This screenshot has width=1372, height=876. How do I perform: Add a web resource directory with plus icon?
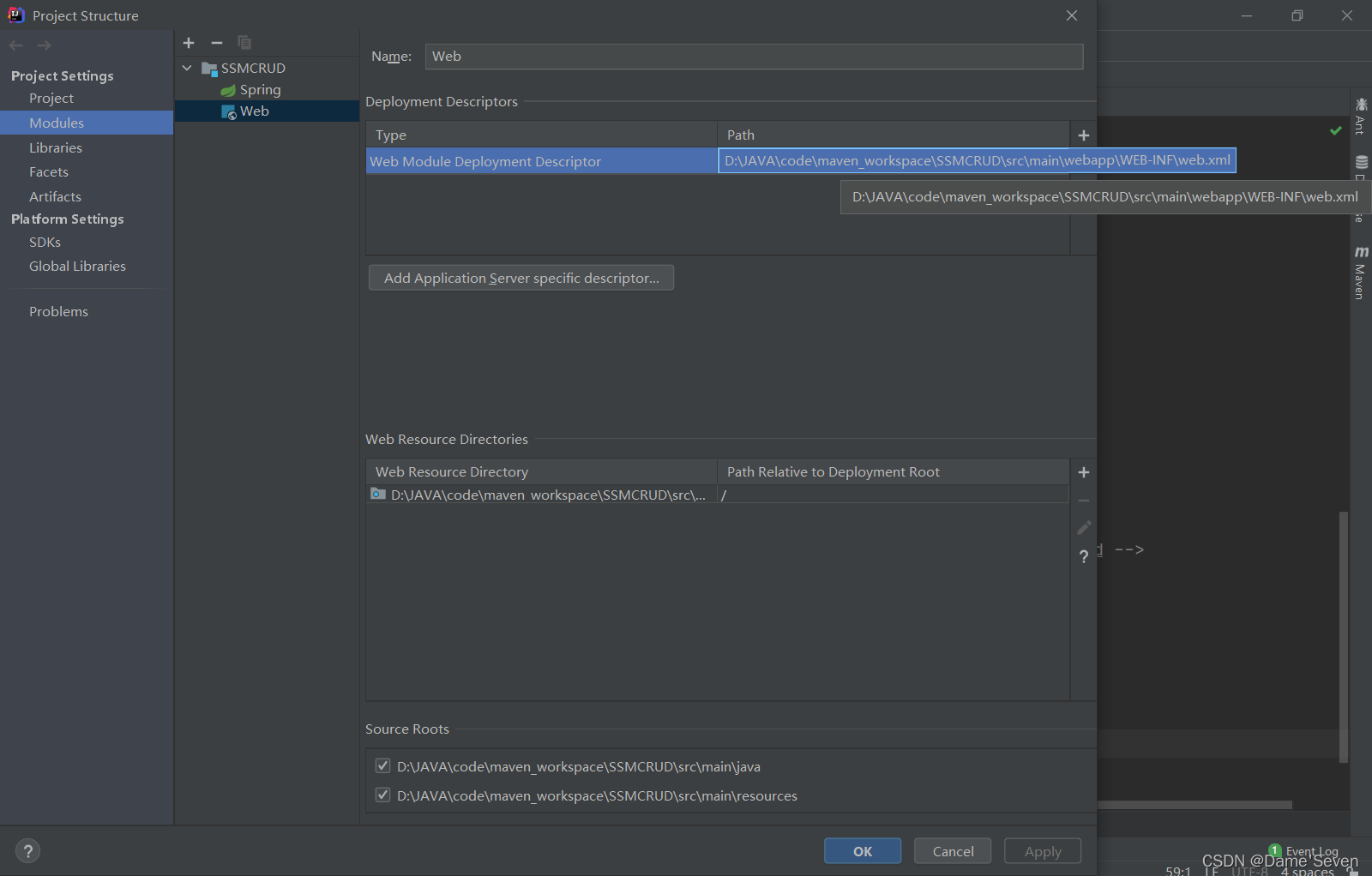point(1084,472)
